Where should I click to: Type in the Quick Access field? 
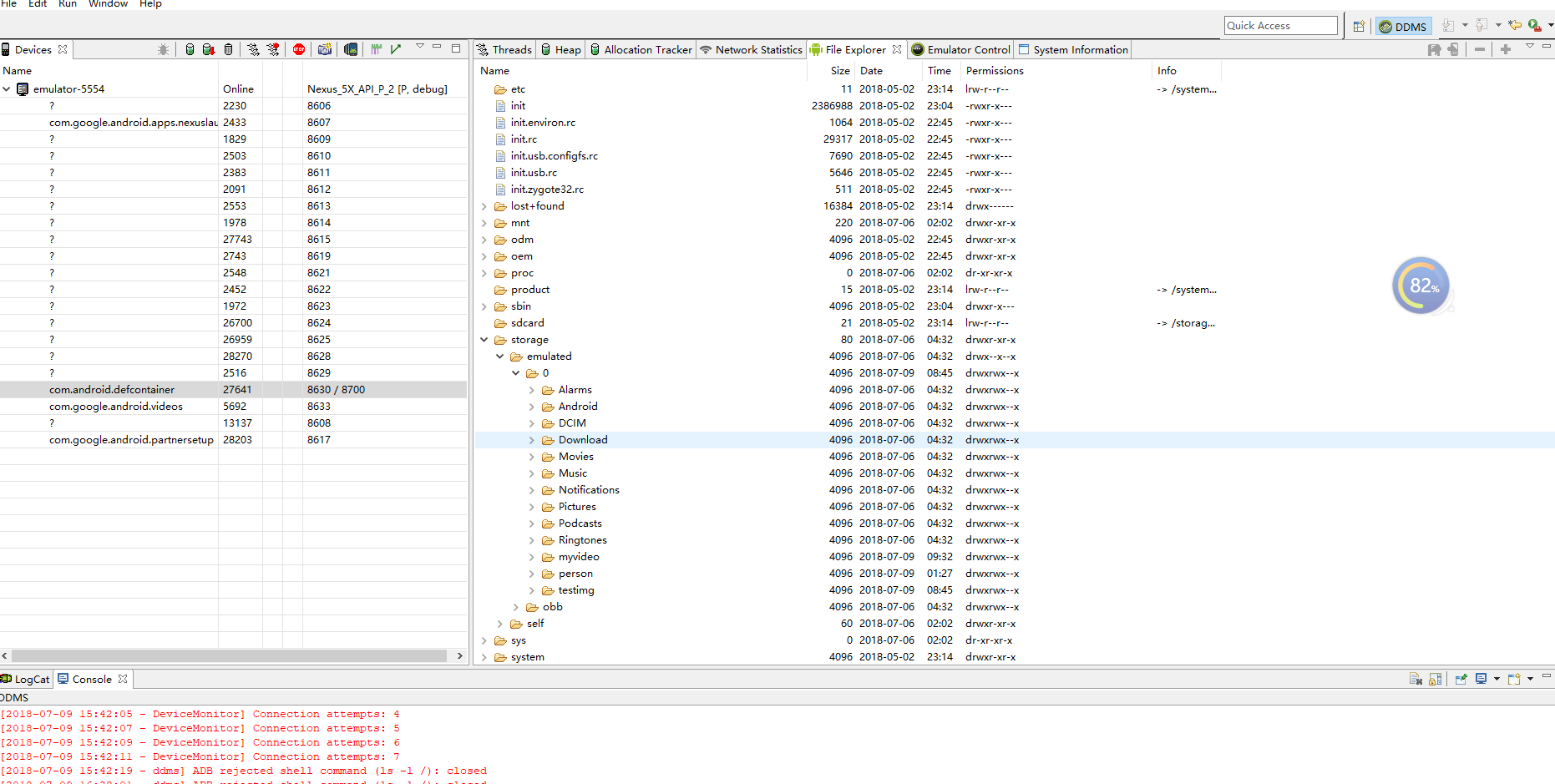[1280, 25]
